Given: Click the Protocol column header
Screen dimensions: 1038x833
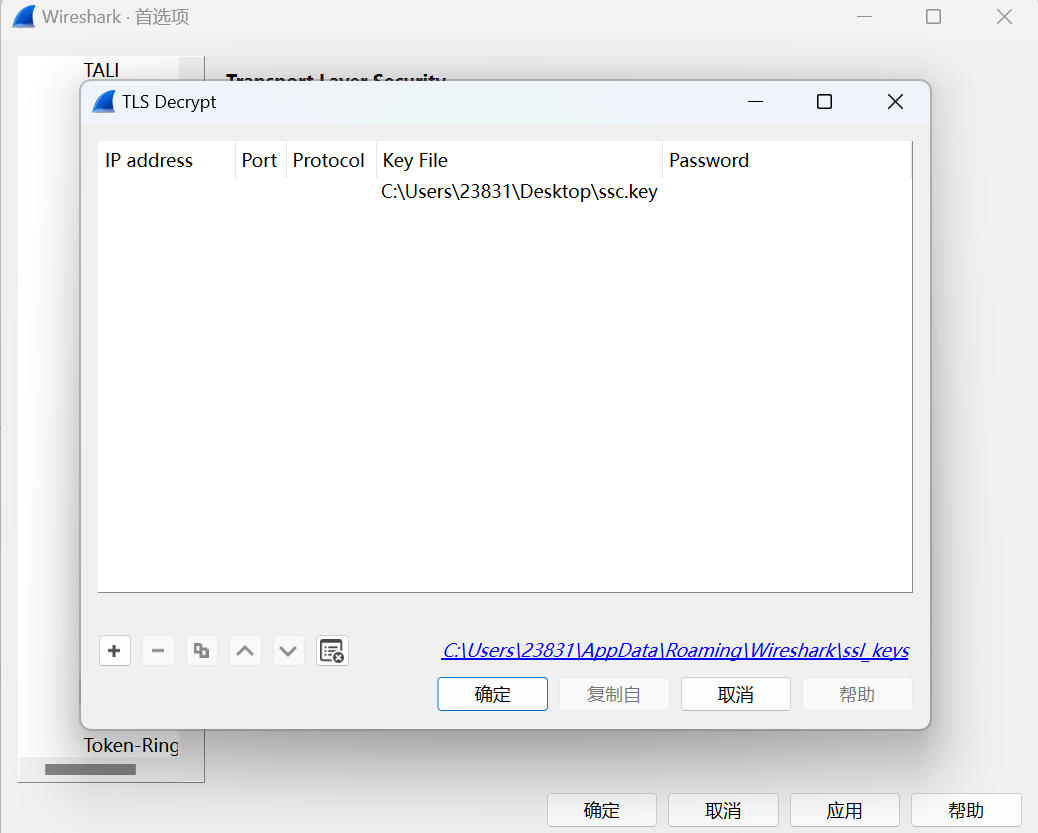Looking at the screenshot, I should (331, 160).
